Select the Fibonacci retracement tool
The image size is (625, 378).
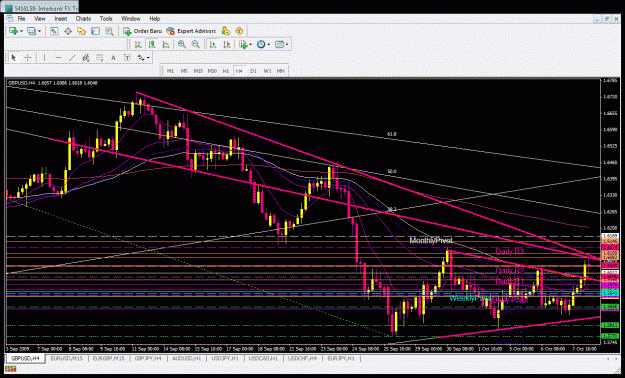pyautogui.click(x=99, y=58)
